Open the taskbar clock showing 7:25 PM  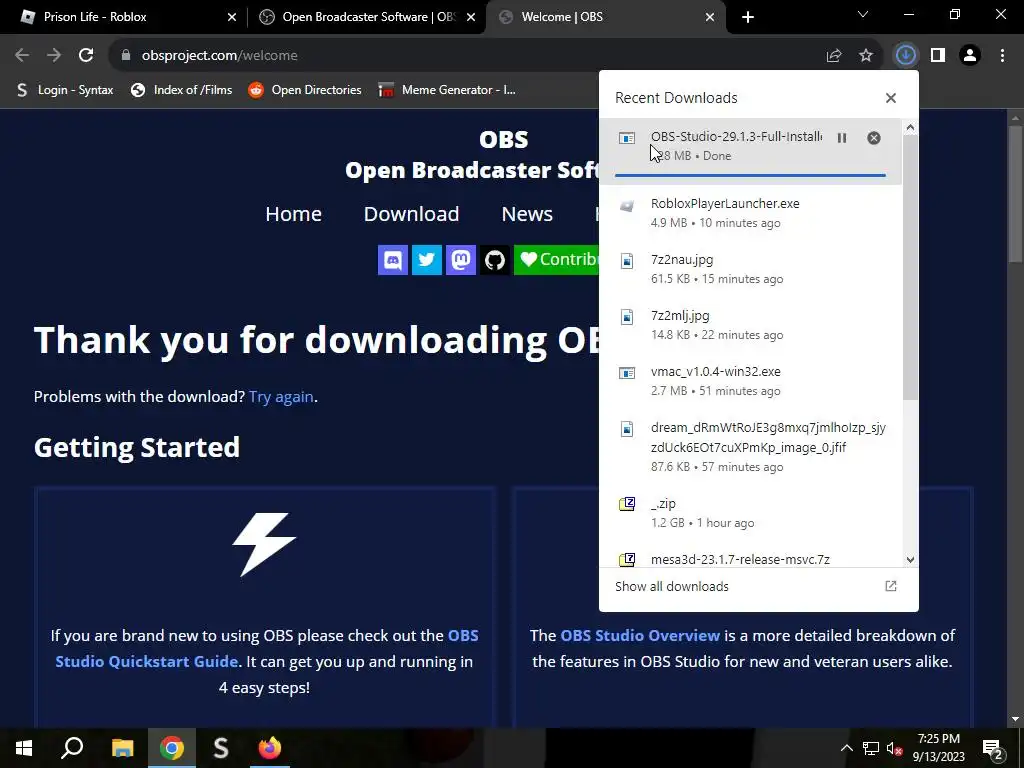[x=938, y=748]
